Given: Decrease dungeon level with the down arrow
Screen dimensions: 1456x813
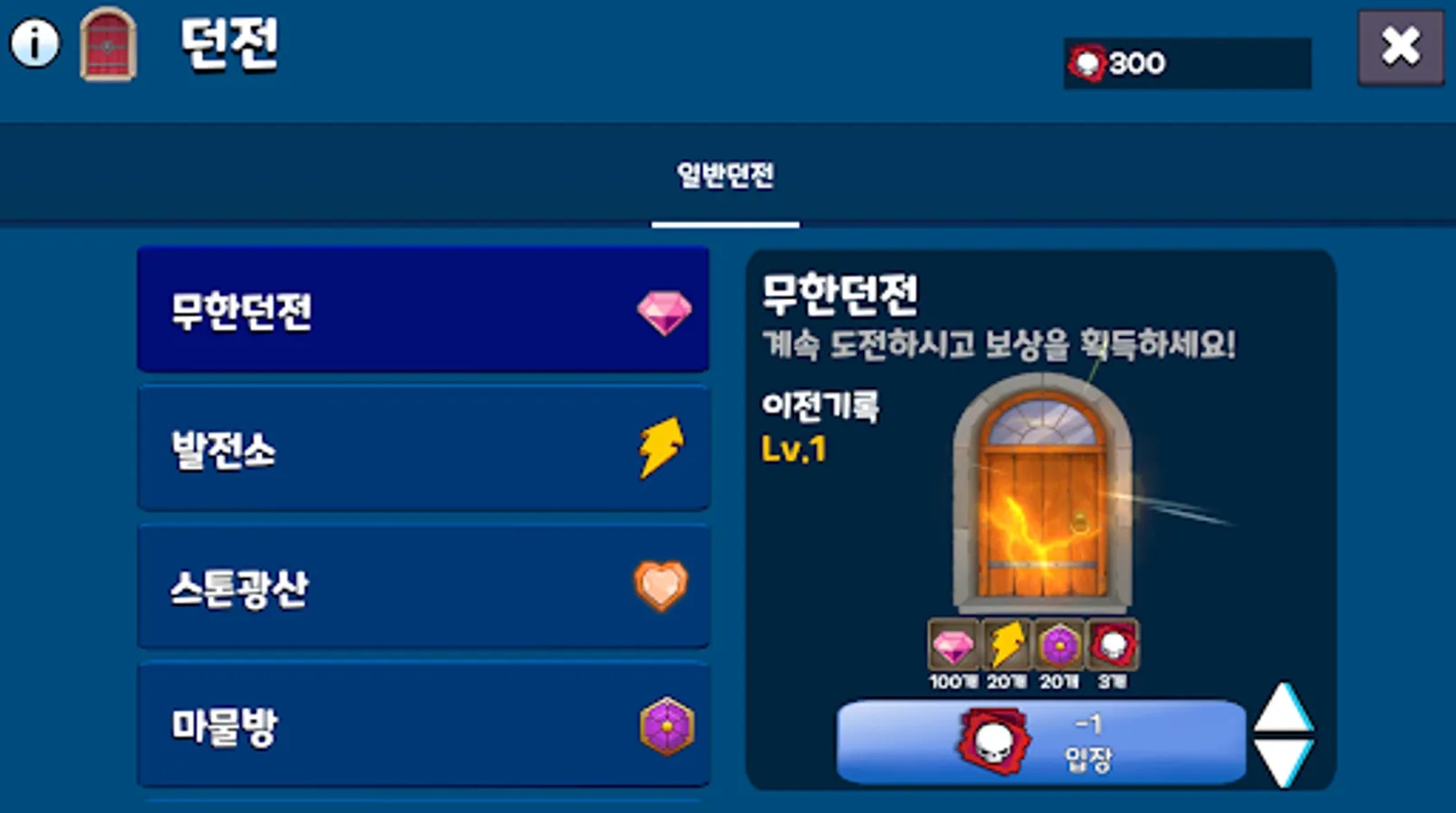Looking at the screenshot, I should [1284, 763].
